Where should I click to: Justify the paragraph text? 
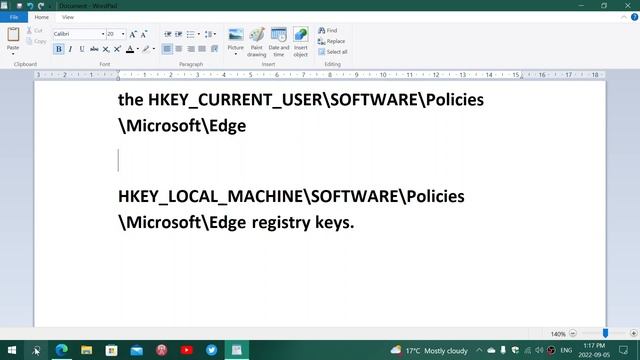tap(202, 49)
